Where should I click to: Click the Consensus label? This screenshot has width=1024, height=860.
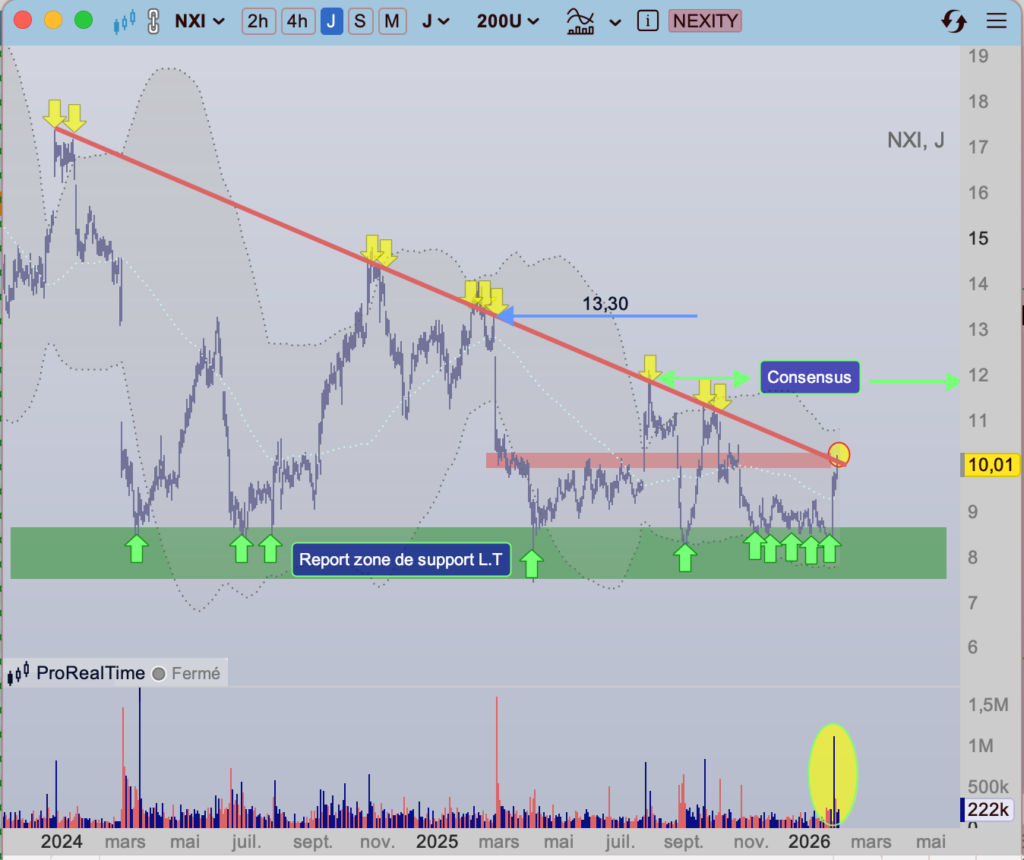point(809,377)
